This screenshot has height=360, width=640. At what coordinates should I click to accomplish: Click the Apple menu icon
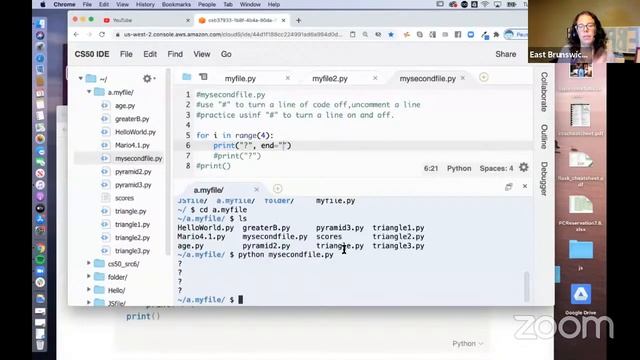pos(42,4)
